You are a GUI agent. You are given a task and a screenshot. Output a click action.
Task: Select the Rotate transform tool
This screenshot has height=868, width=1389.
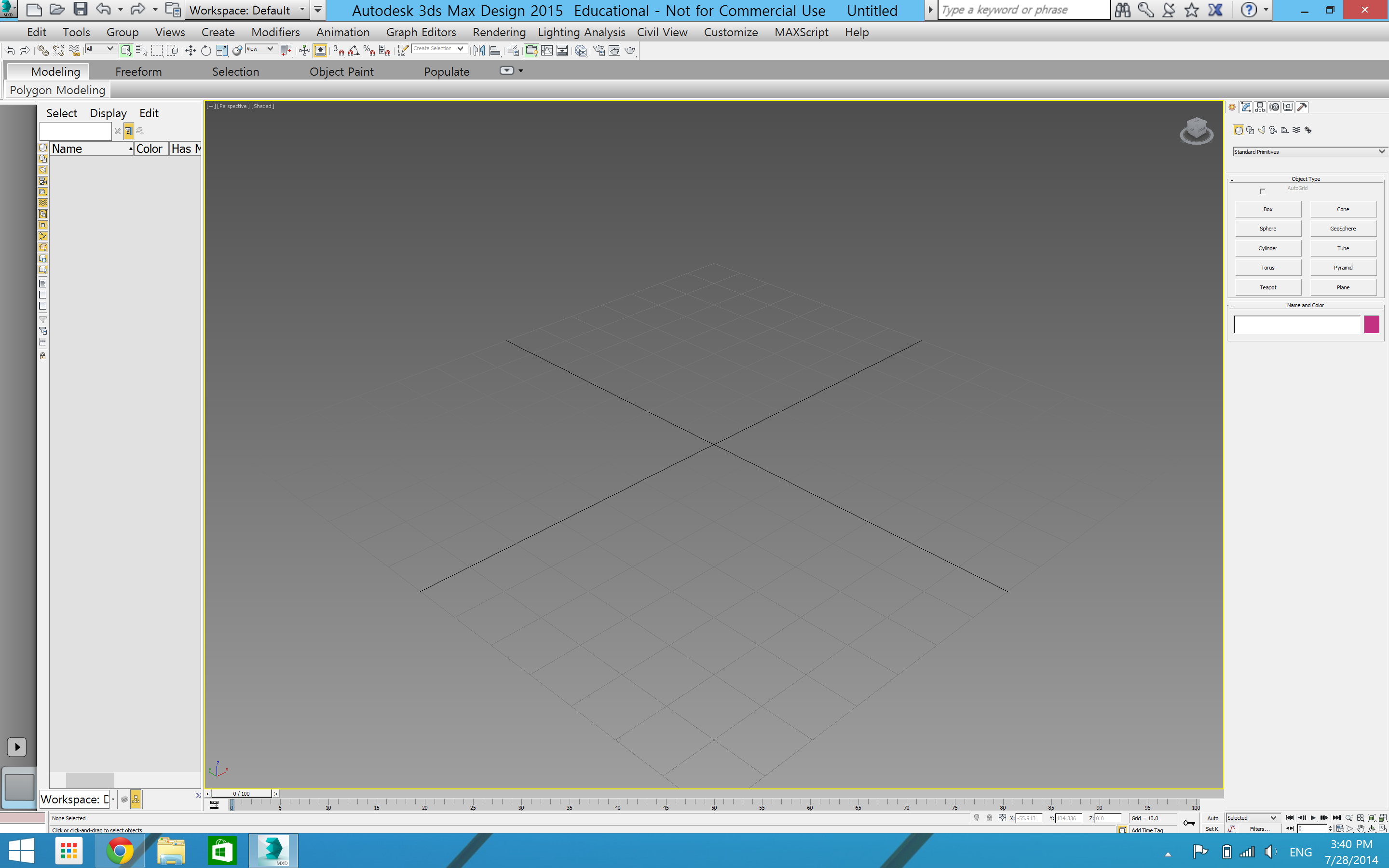[206, 51]
